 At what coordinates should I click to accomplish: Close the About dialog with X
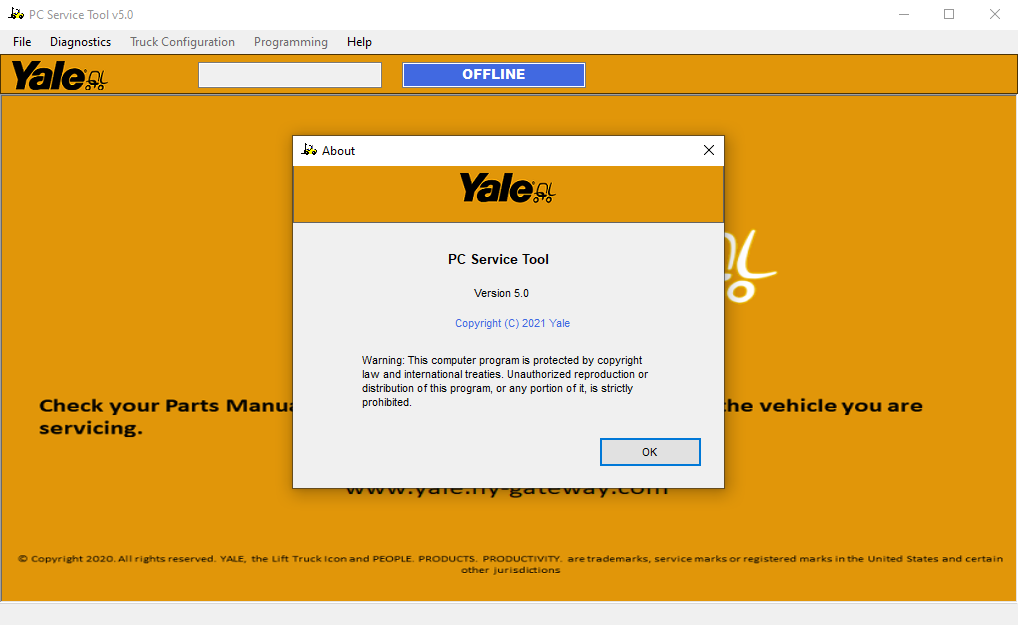[x=708, y=151]
